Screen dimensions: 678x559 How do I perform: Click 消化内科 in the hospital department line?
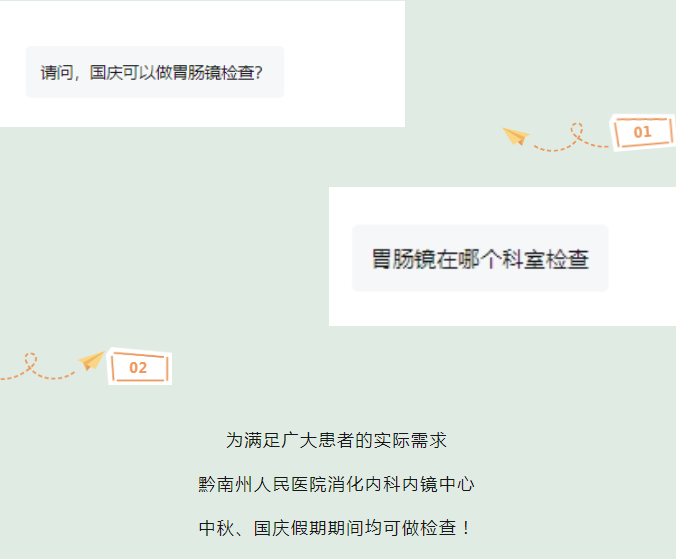click(x=364, y=484)
